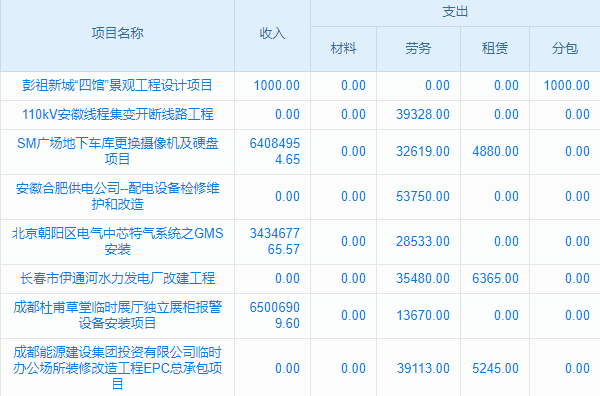Click 成都杜甫草堂临时展厅独立展柜报警设备安装项目 link
The image size is (600, 396).
click(117, 315)
